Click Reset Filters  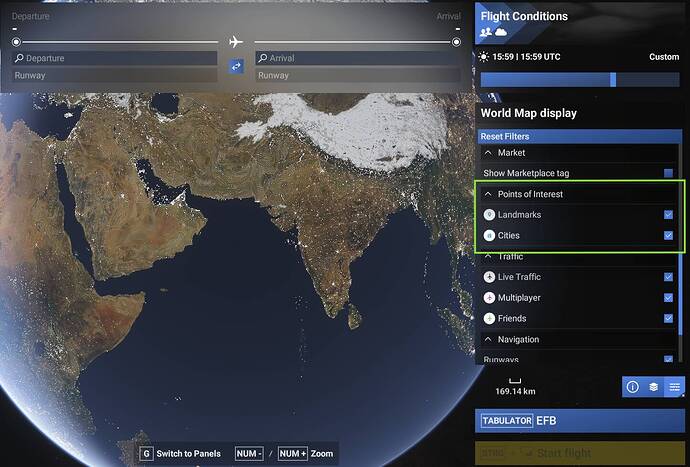580,136
